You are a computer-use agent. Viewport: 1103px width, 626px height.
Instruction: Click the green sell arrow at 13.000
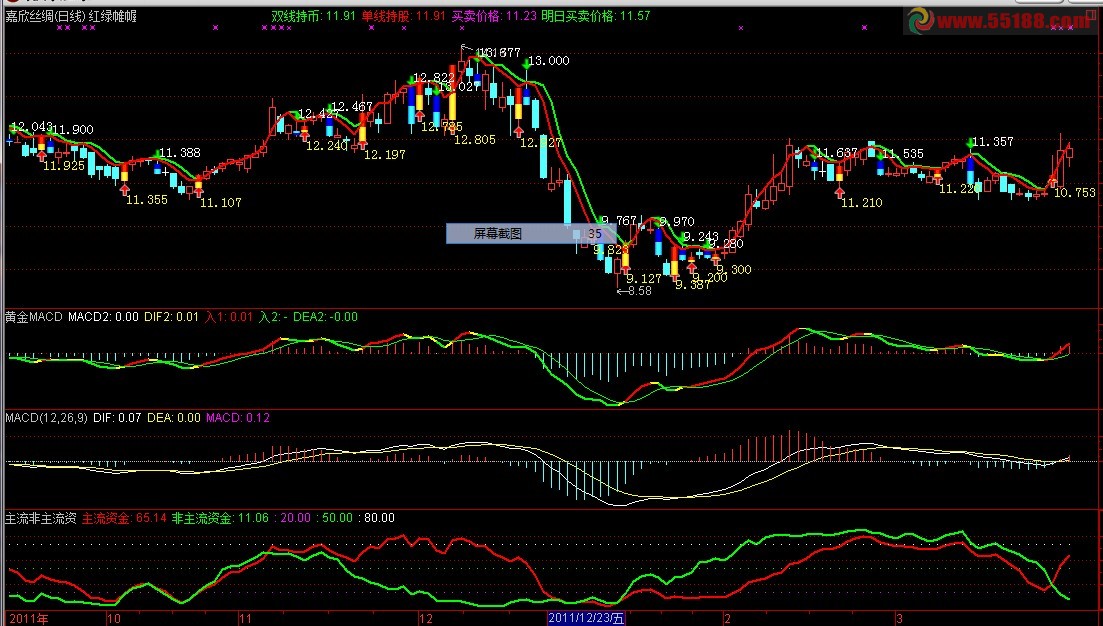(x=526, y=65)
